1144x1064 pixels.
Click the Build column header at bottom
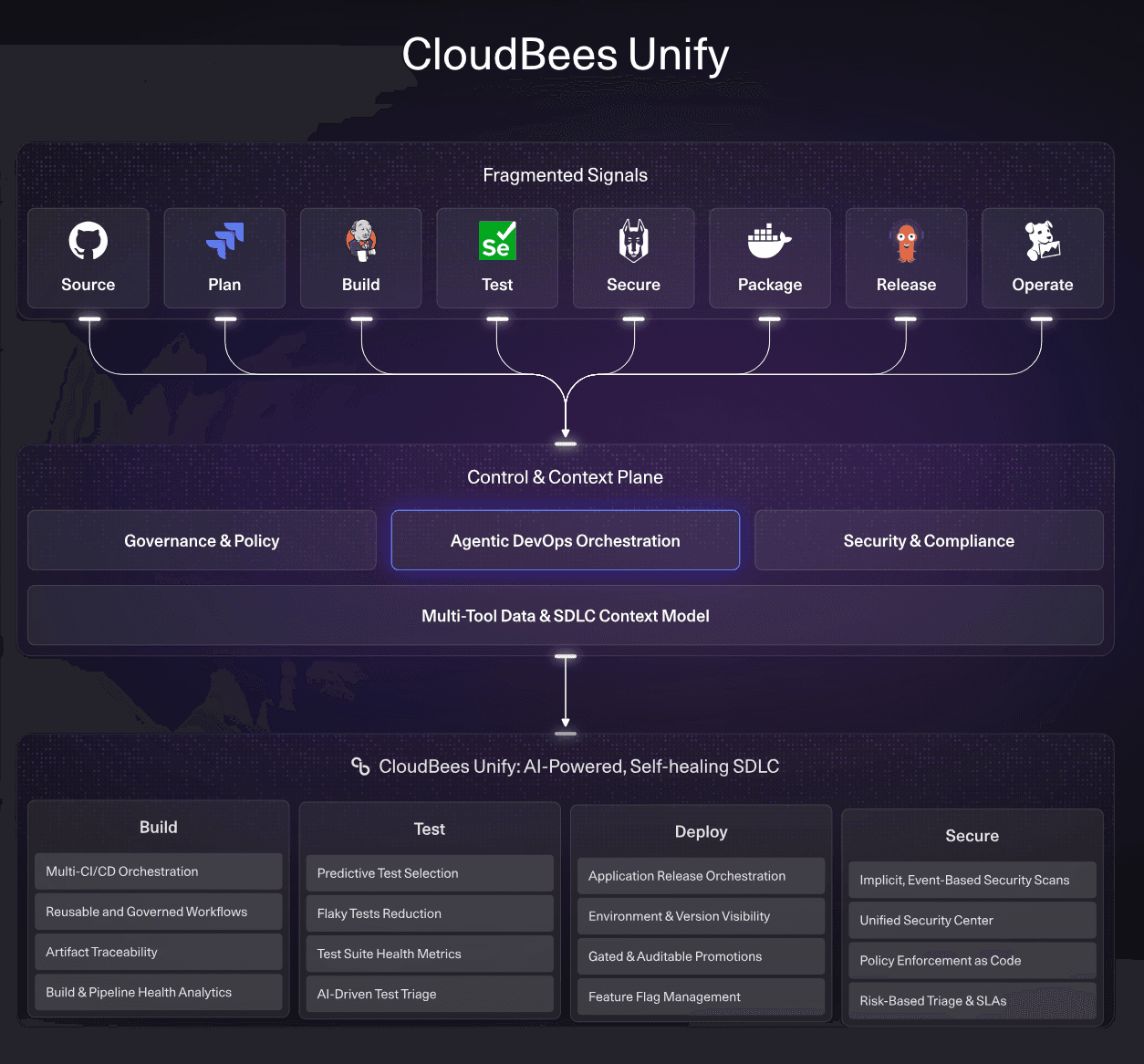coord(159,827)
